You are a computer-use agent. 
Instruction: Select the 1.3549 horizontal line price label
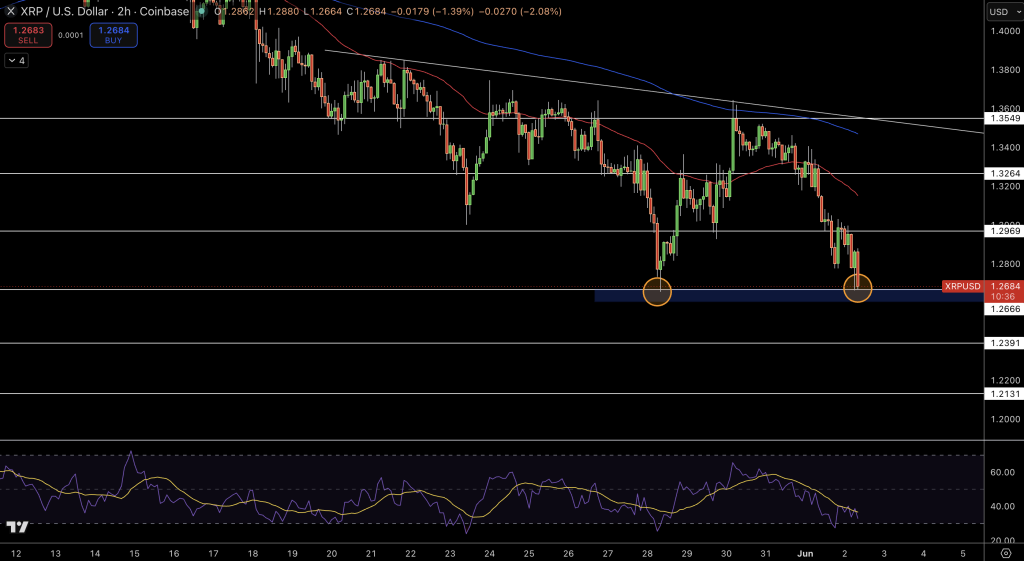[1003, 118]
